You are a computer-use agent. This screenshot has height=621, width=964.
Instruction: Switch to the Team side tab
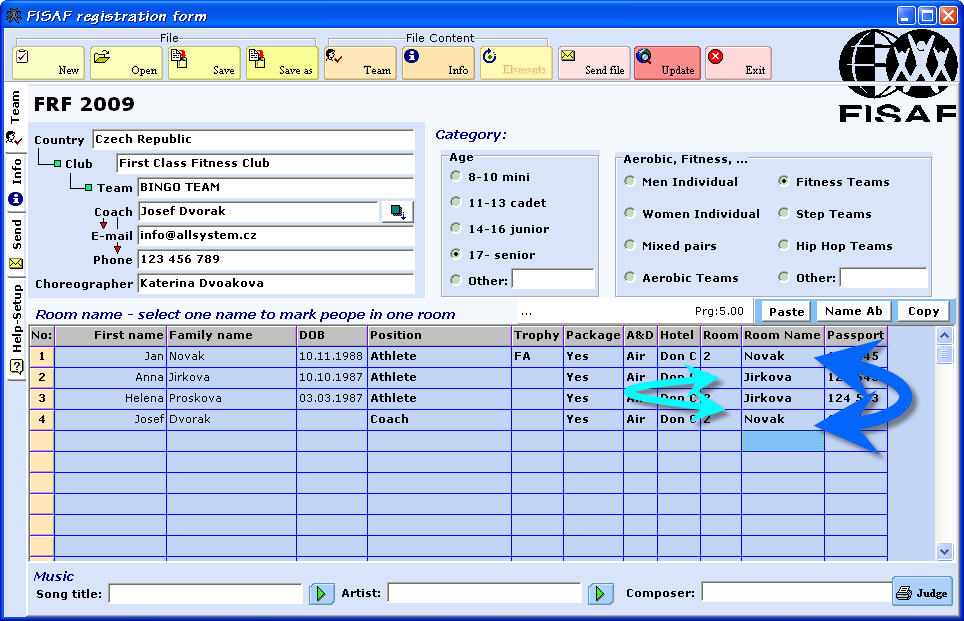[x=15, y=118]
